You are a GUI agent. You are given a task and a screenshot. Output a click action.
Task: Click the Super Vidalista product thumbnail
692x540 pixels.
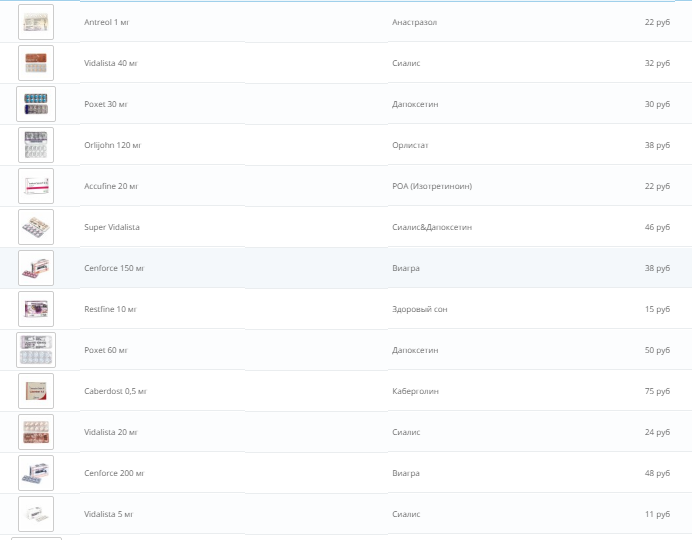coord(36,227)
